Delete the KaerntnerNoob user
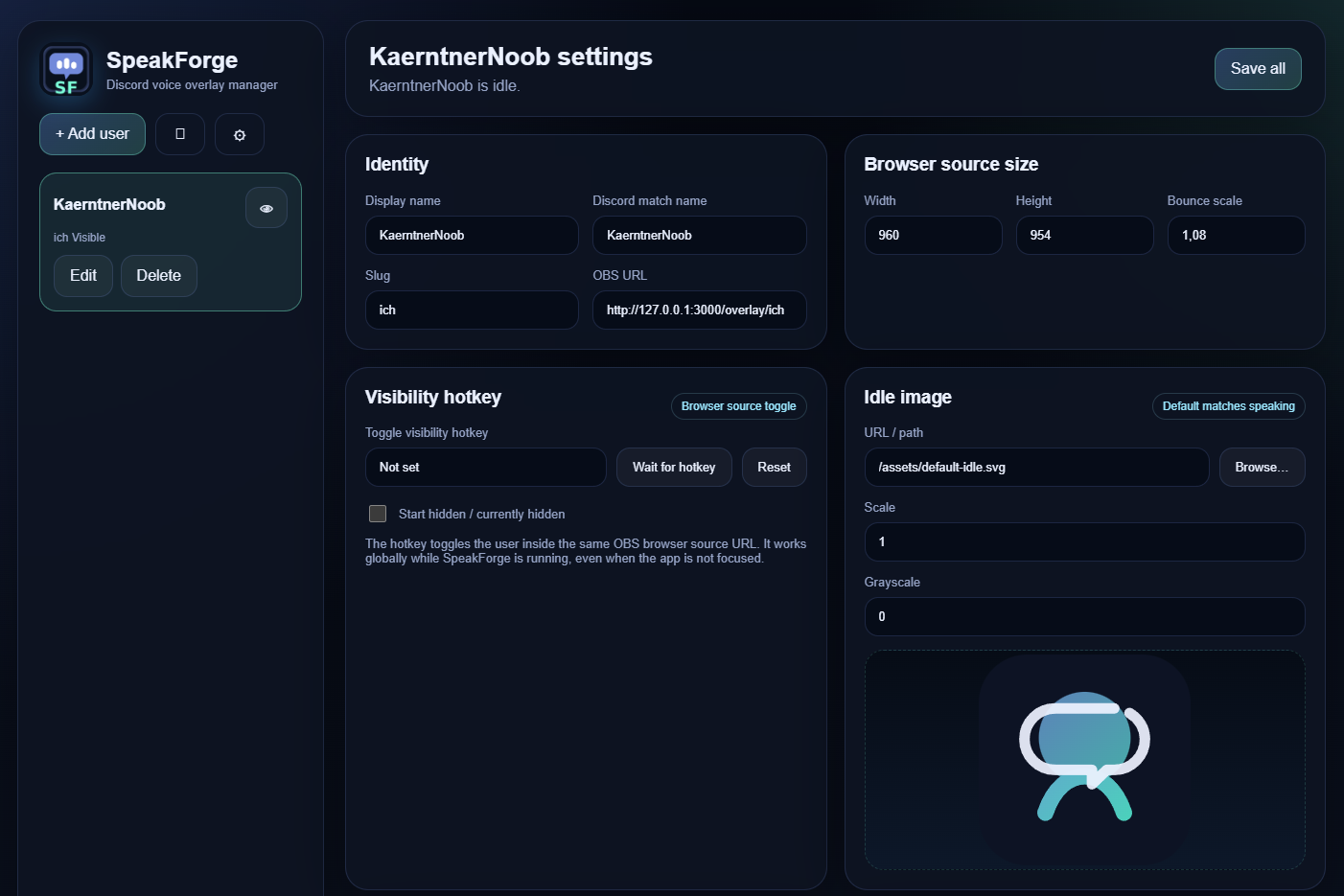The width and height of the screenshot is (1344, 896). tap(158, 275)
